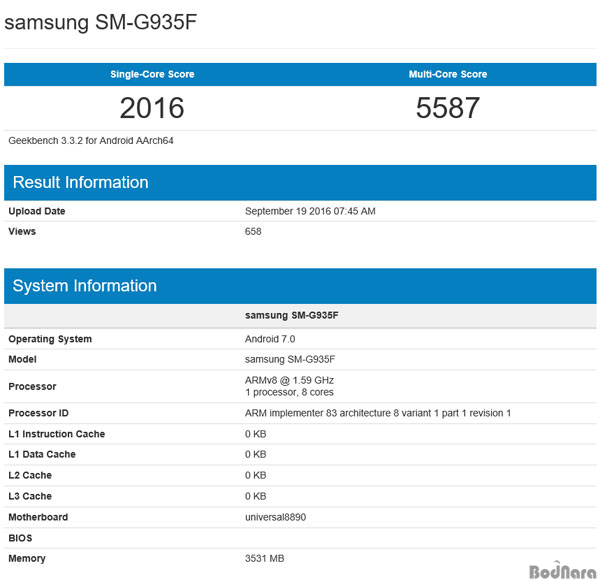The height and width of the screenshot is (582, 600).
Task: Select ARMv8 @ 1.59 GHz text
Action: click(289, 380)
